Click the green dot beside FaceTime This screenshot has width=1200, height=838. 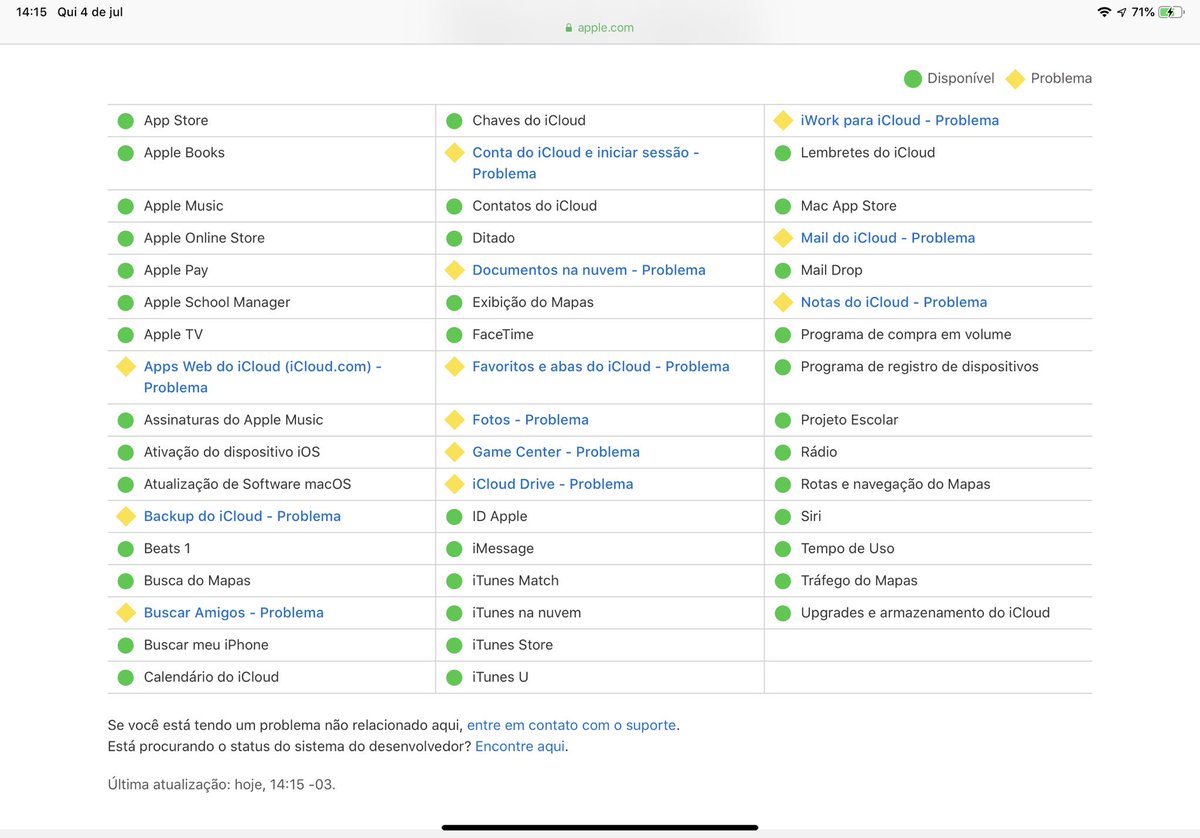pyautogui.click(x=454, y=335)
